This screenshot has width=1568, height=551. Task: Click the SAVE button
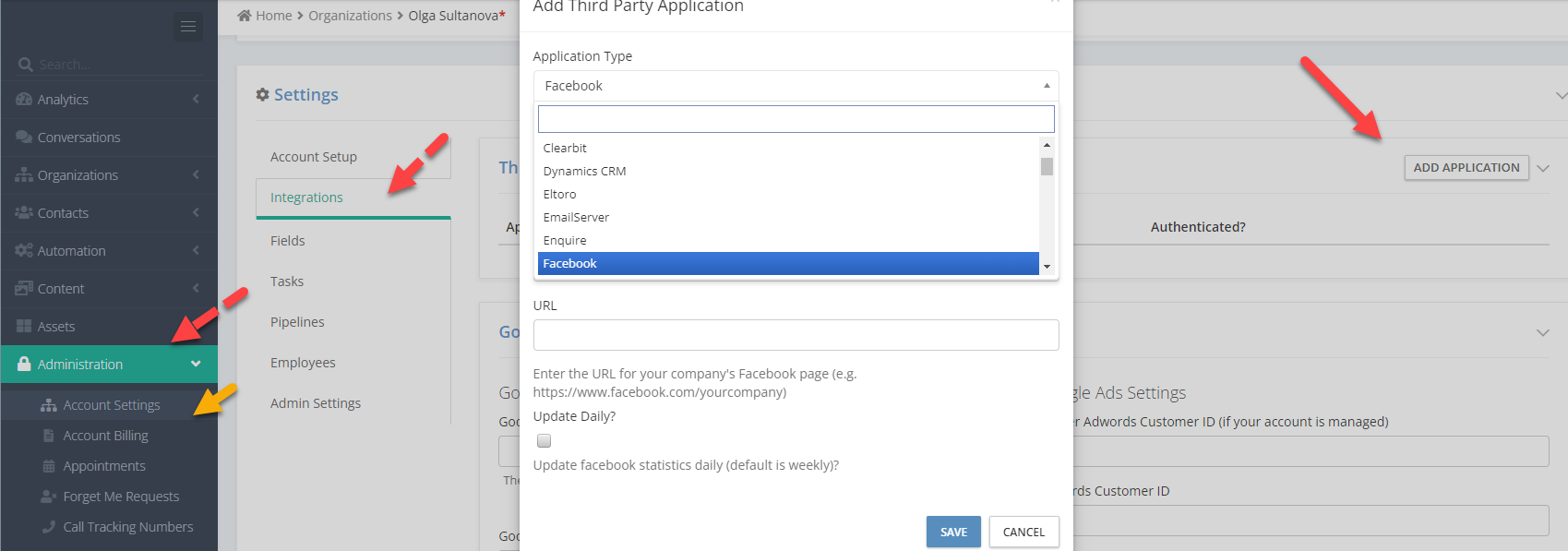tap(953, 532)
